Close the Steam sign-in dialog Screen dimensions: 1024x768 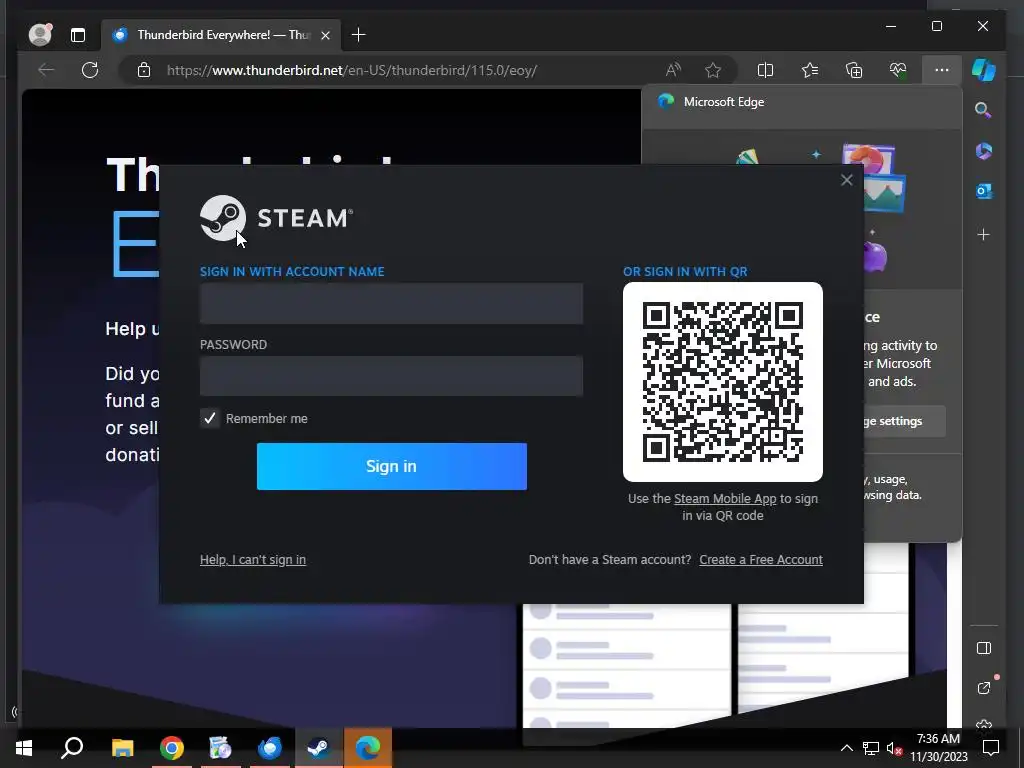tap(846, 180)
